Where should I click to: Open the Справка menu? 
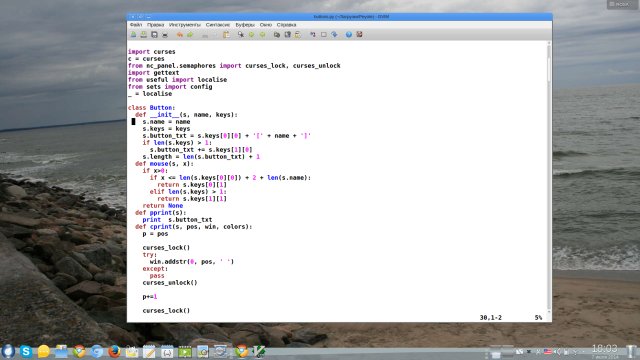[x=287, y=25]
